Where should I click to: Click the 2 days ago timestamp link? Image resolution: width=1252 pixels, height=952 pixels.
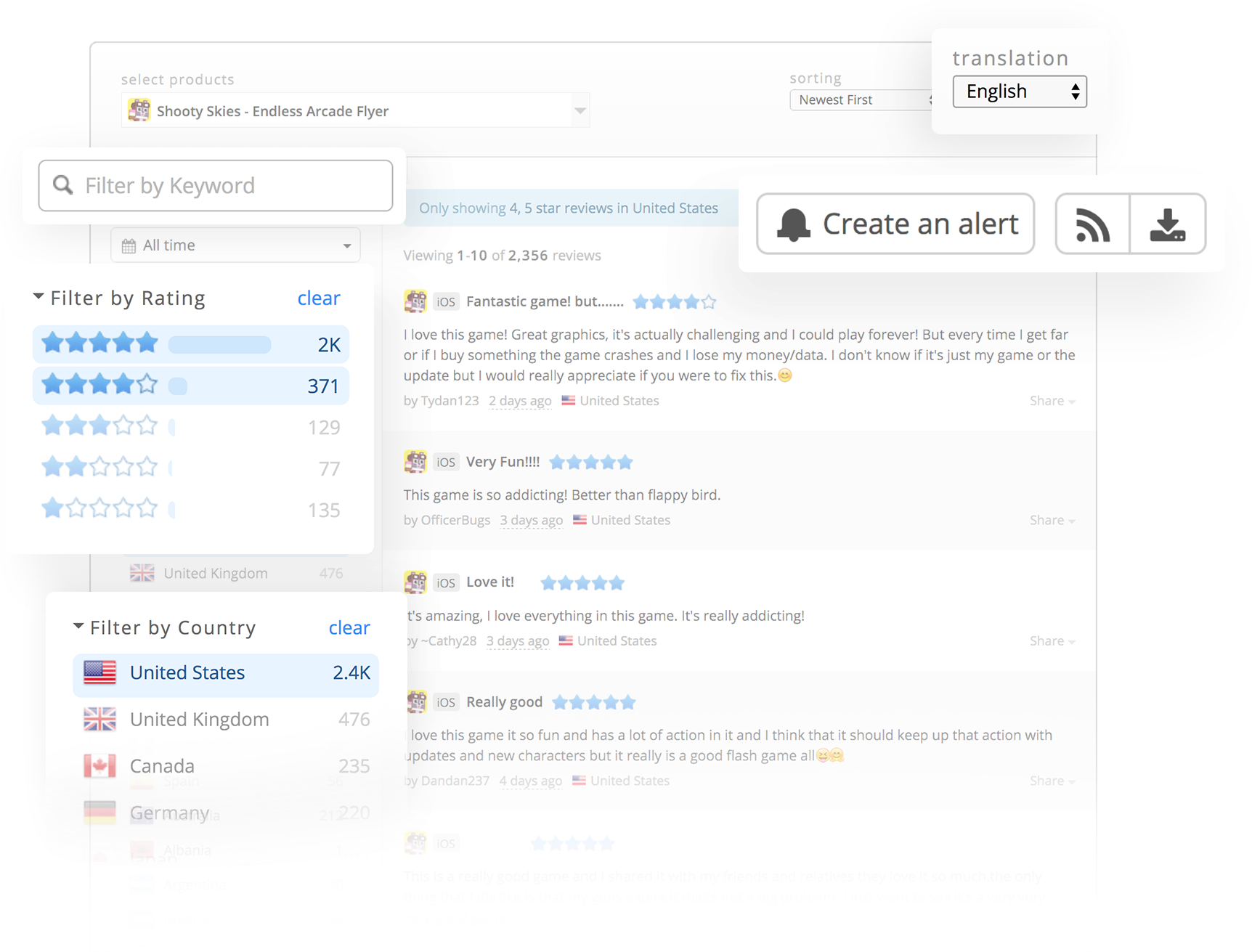coord(520,401)
